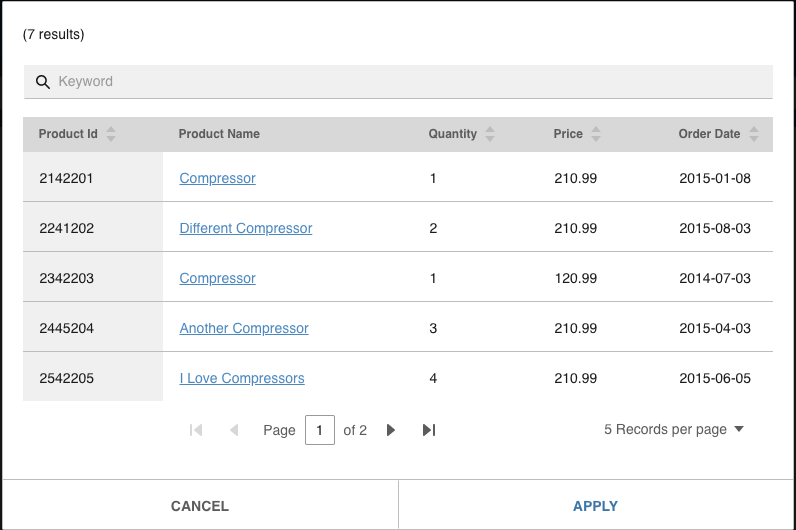
Task: Focus the Keyword search field
Action: (x=398, y=82)
